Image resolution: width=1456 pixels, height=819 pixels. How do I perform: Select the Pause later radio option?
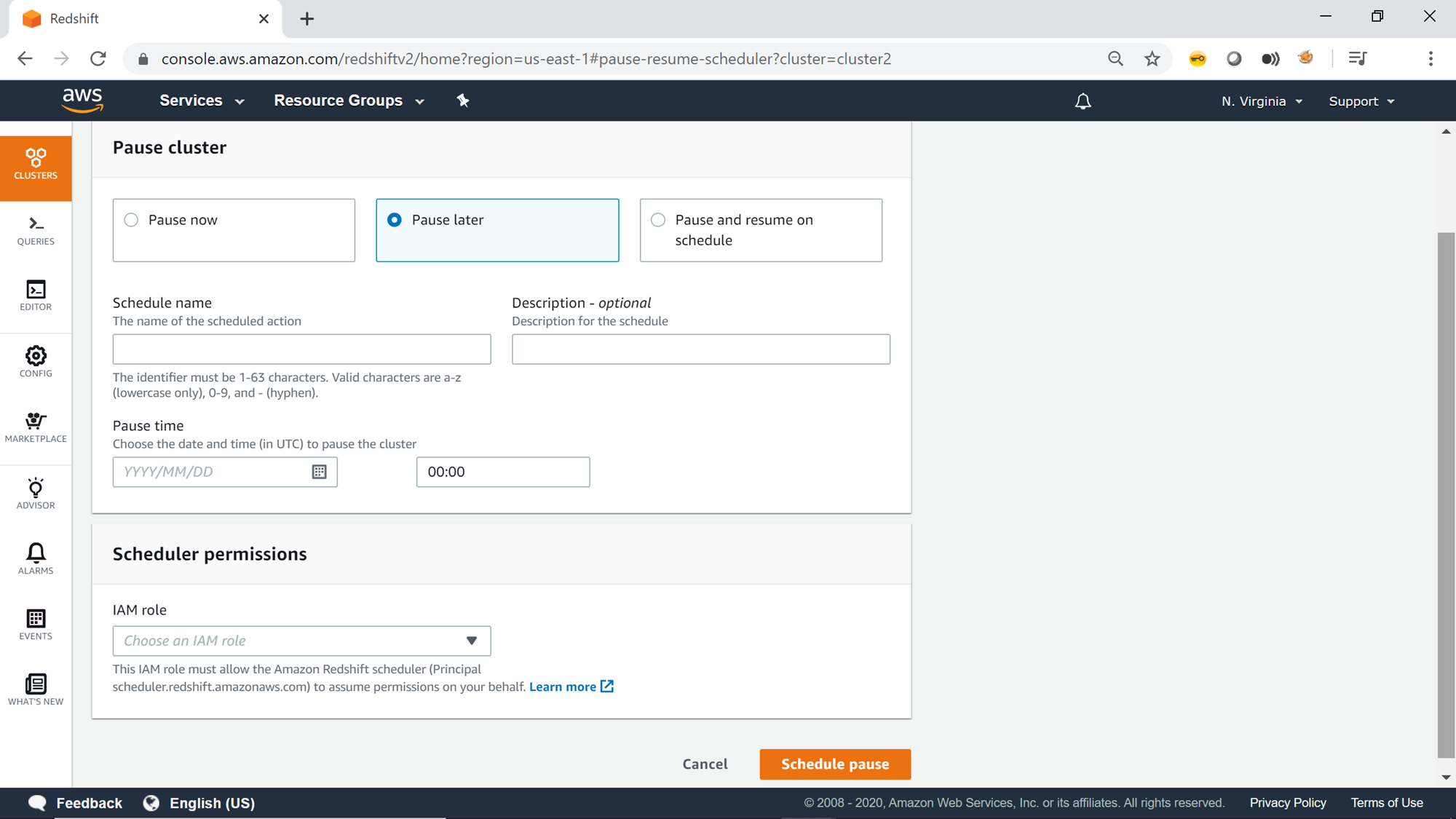(x=395, y=220)
